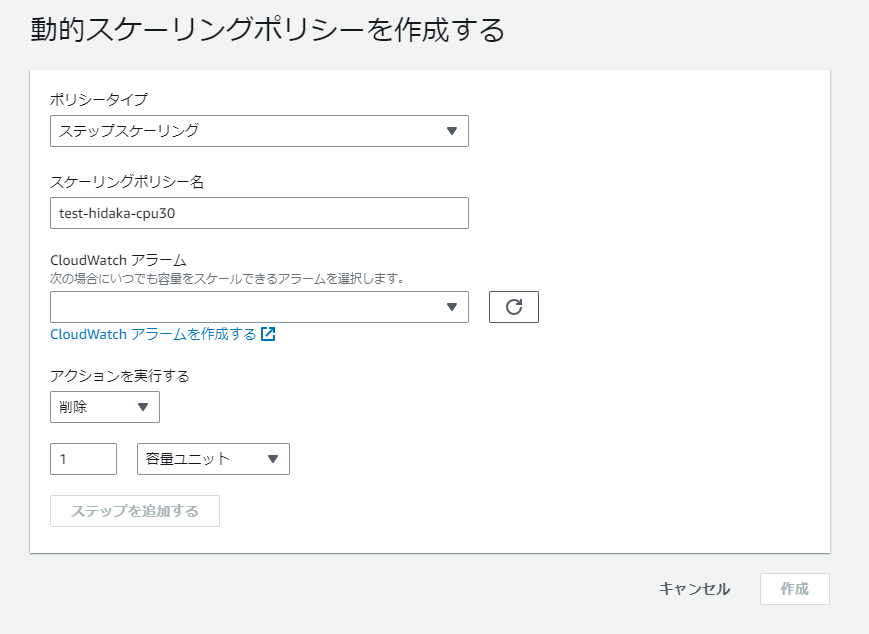Click the ポリシータイプ label

99,99
